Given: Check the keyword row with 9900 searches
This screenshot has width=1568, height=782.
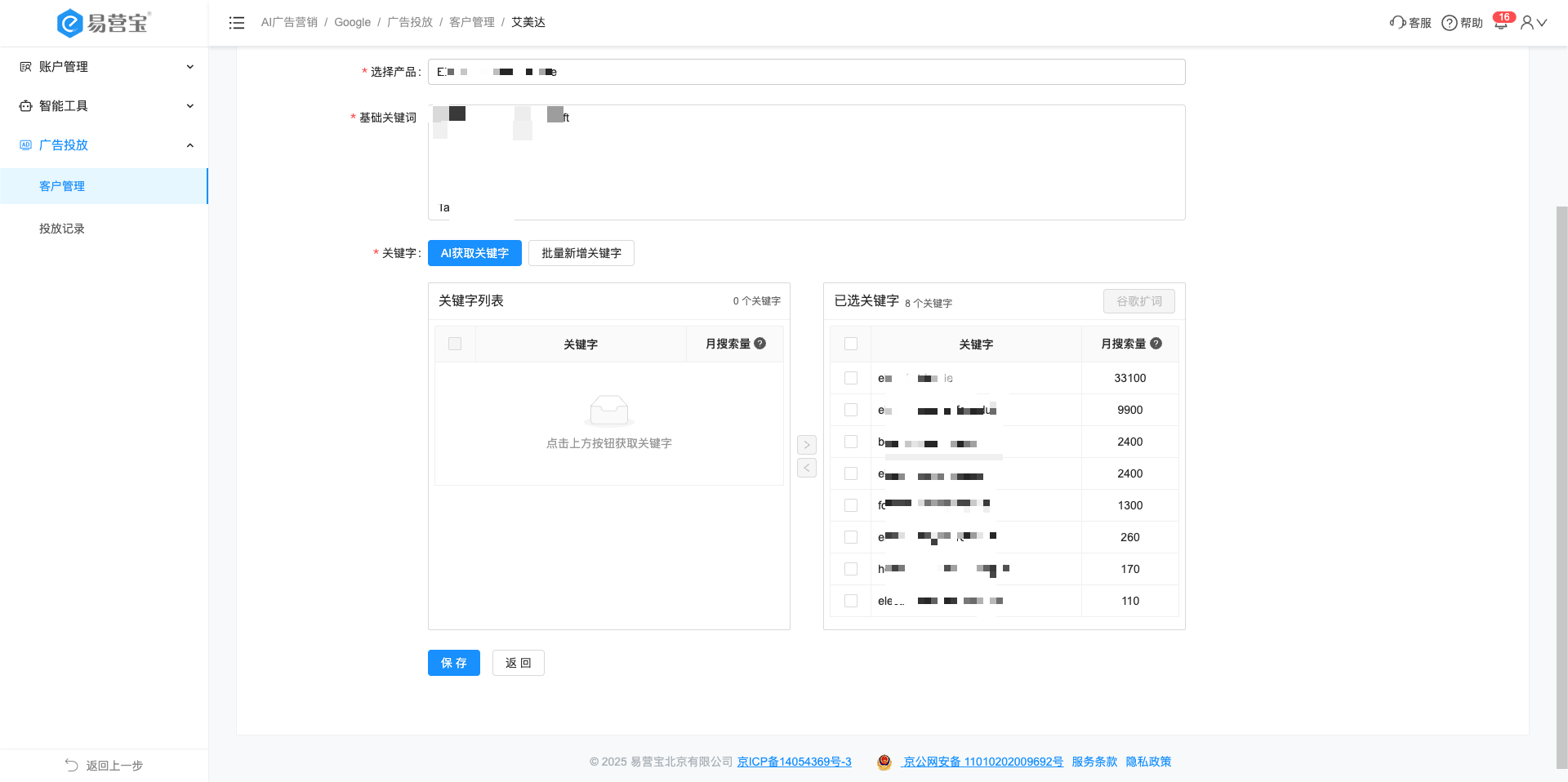Looking at the screenshot, I should coord(851,410).
